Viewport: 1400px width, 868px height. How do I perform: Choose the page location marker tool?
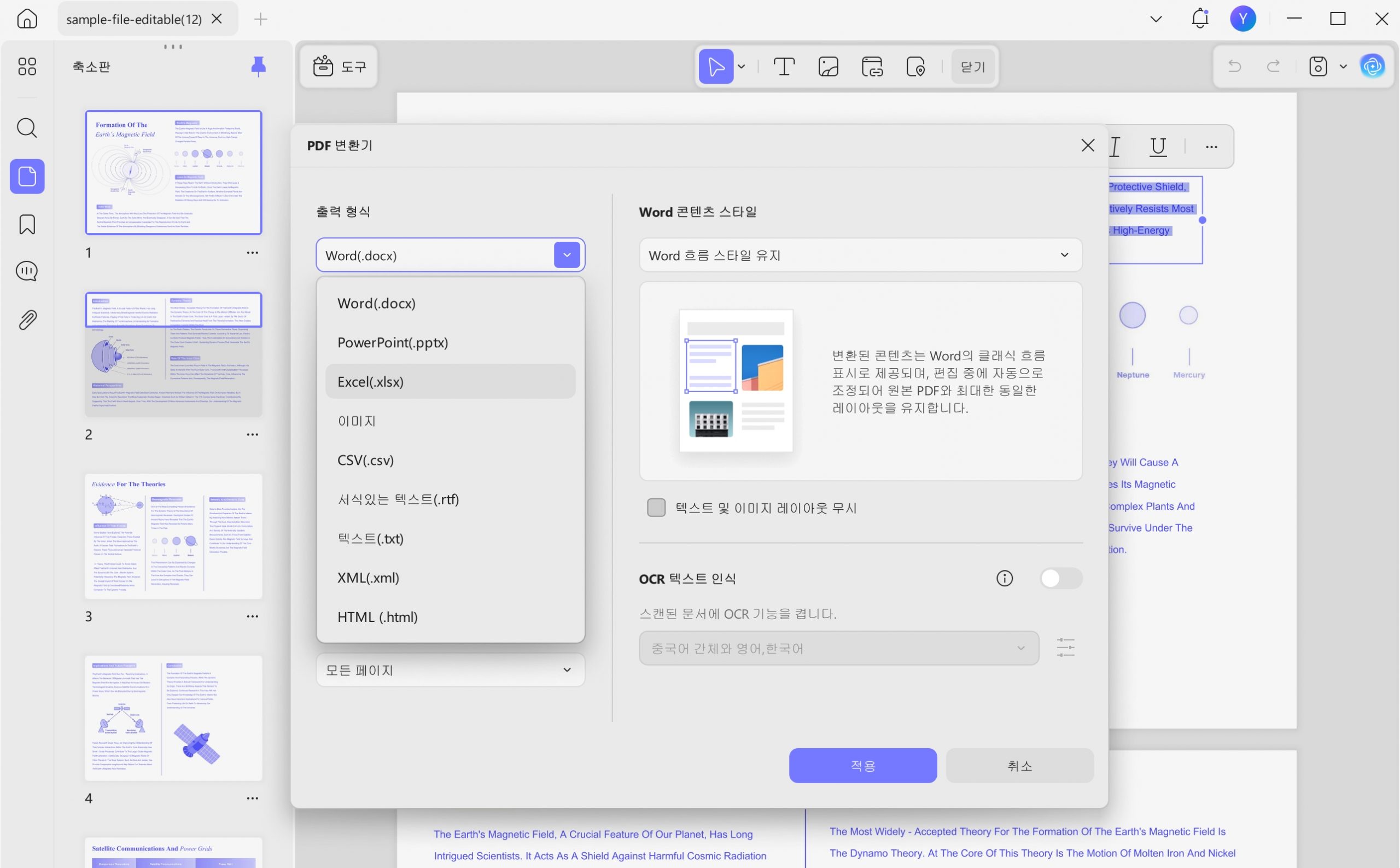click(x=915, y=67)
